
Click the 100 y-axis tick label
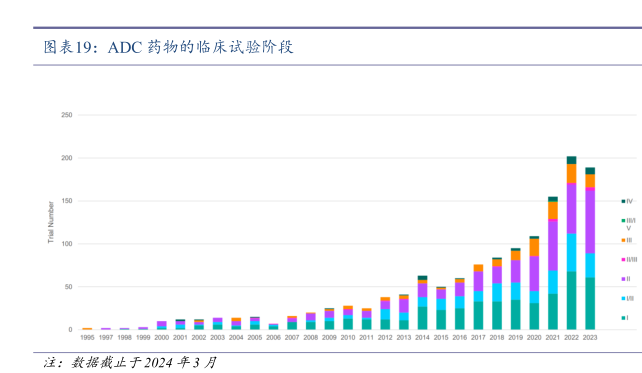click(x=67, y=244)
